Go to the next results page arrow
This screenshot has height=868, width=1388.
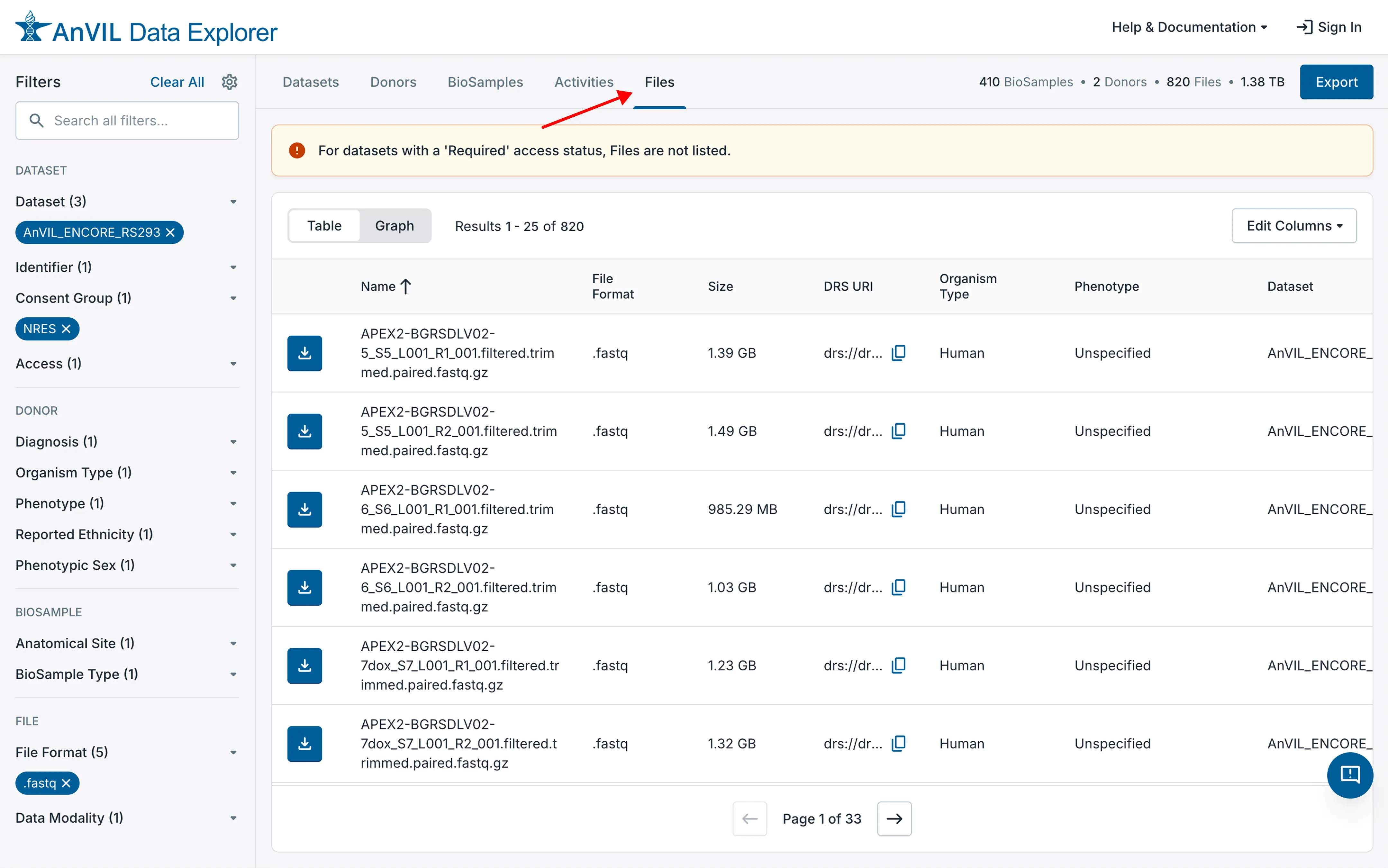pyautogui.click(x=894, y=818)
